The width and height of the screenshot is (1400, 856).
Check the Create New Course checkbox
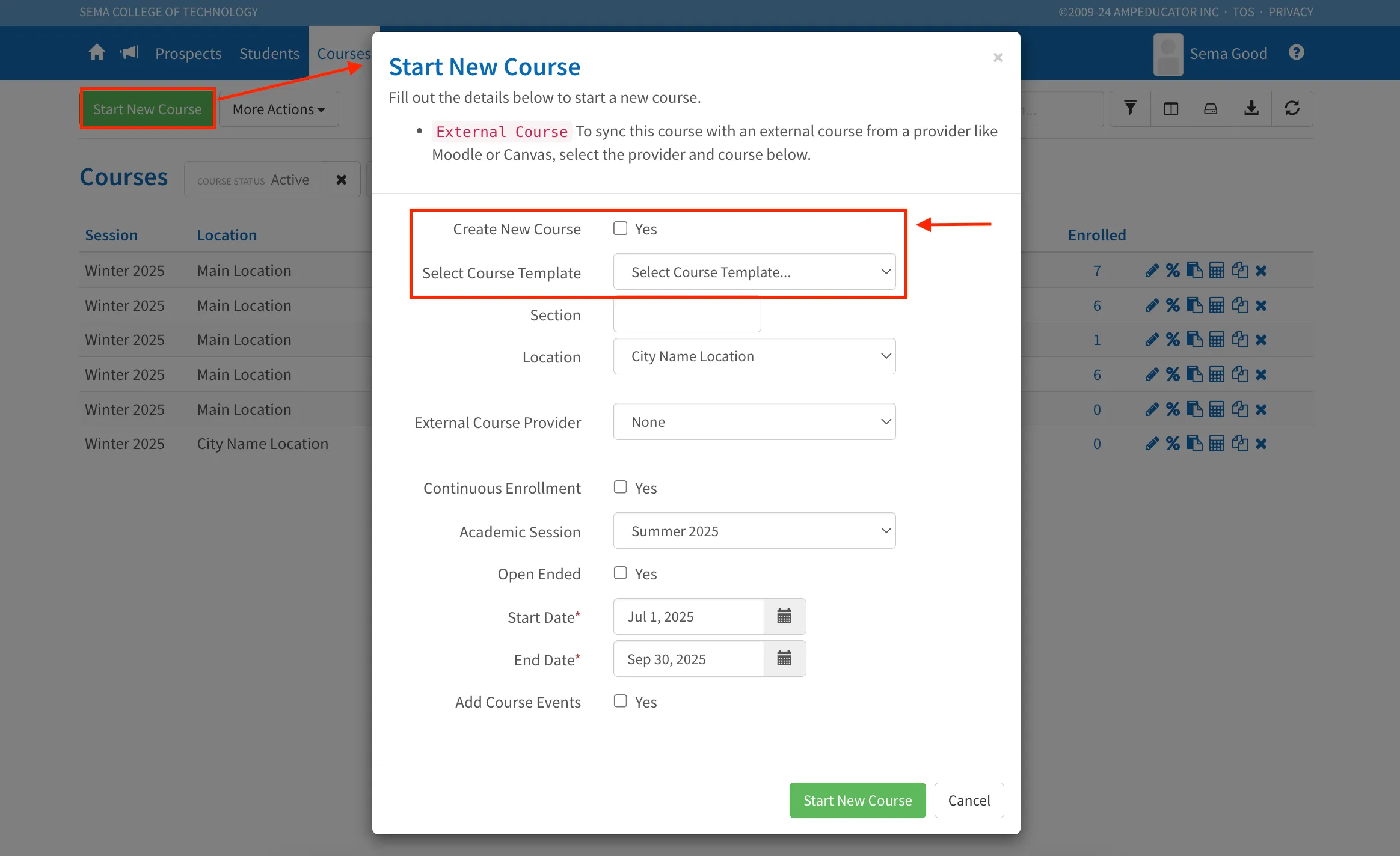620,228
